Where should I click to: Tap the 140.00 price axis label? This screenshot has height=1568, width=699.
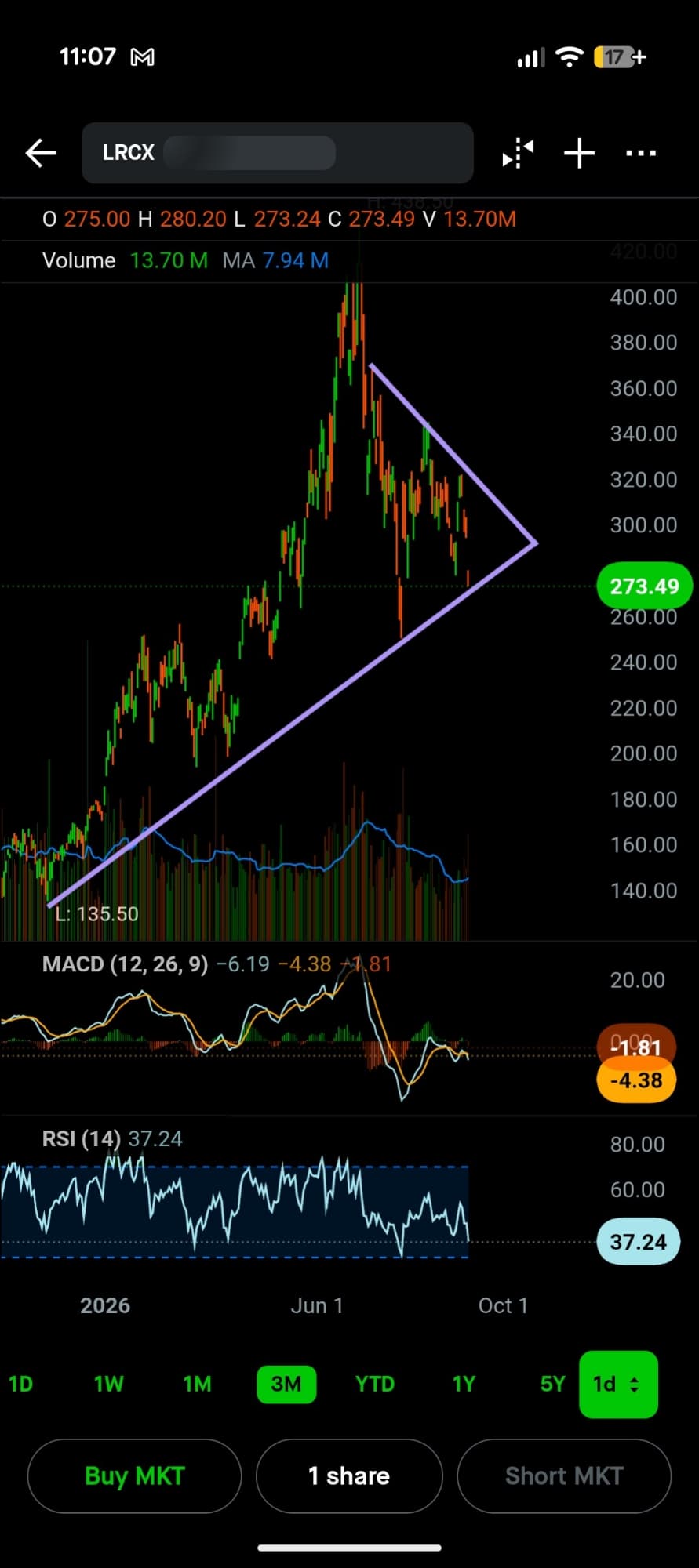643,891
